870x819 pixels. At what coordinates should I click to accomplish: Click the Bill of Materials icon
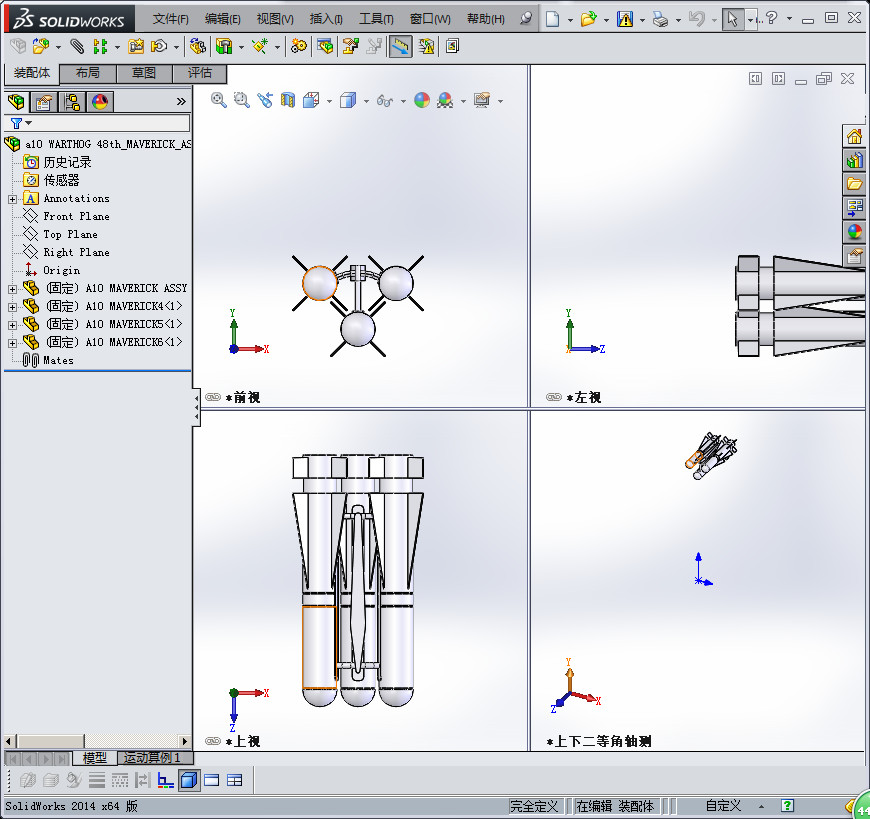325,46
